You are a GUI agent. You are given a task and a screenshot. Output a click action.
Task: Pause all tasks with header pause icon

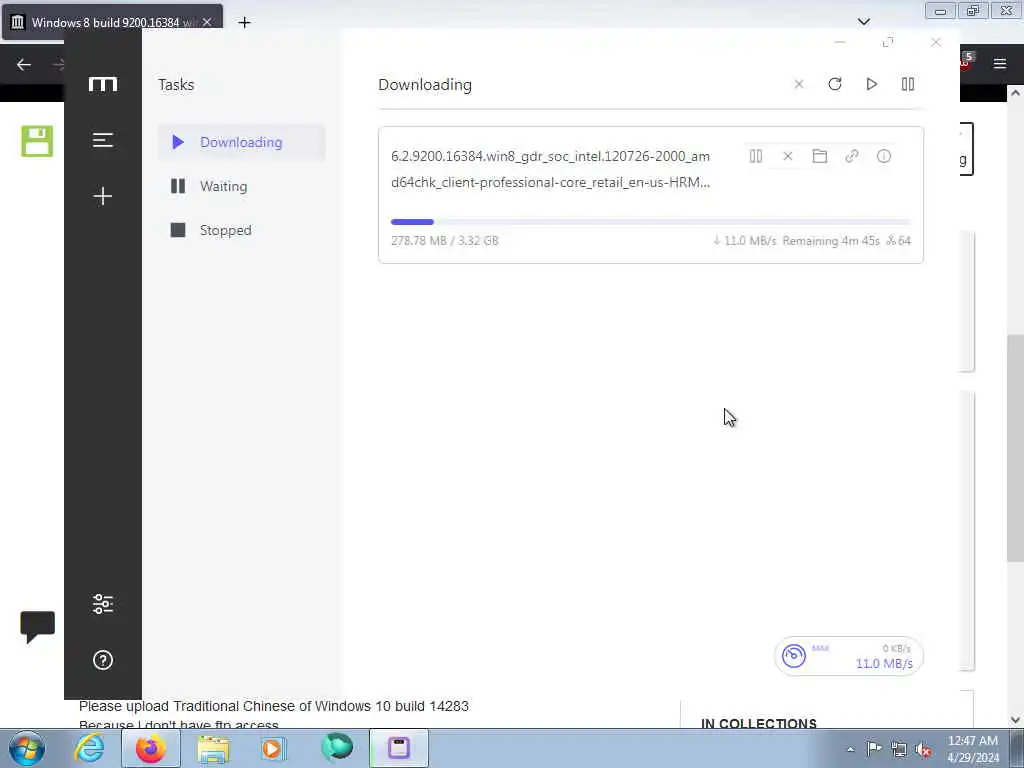[x=908, y=84]
